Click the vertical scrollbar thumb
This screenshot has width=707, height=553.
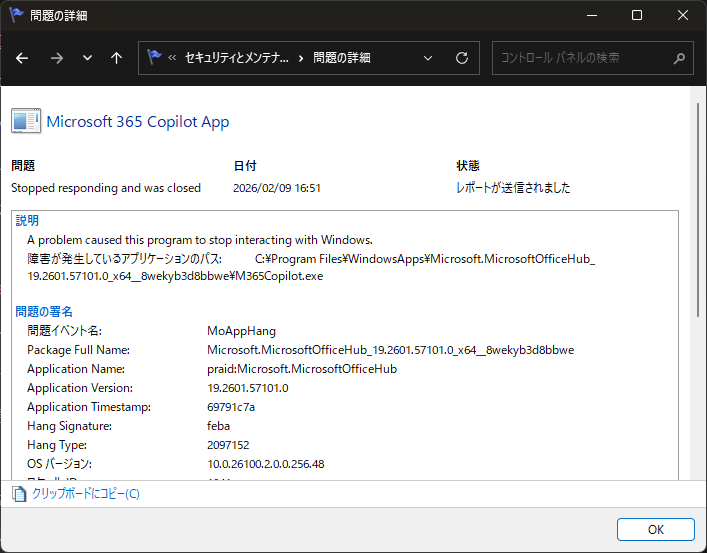click(x=698, y=210)
